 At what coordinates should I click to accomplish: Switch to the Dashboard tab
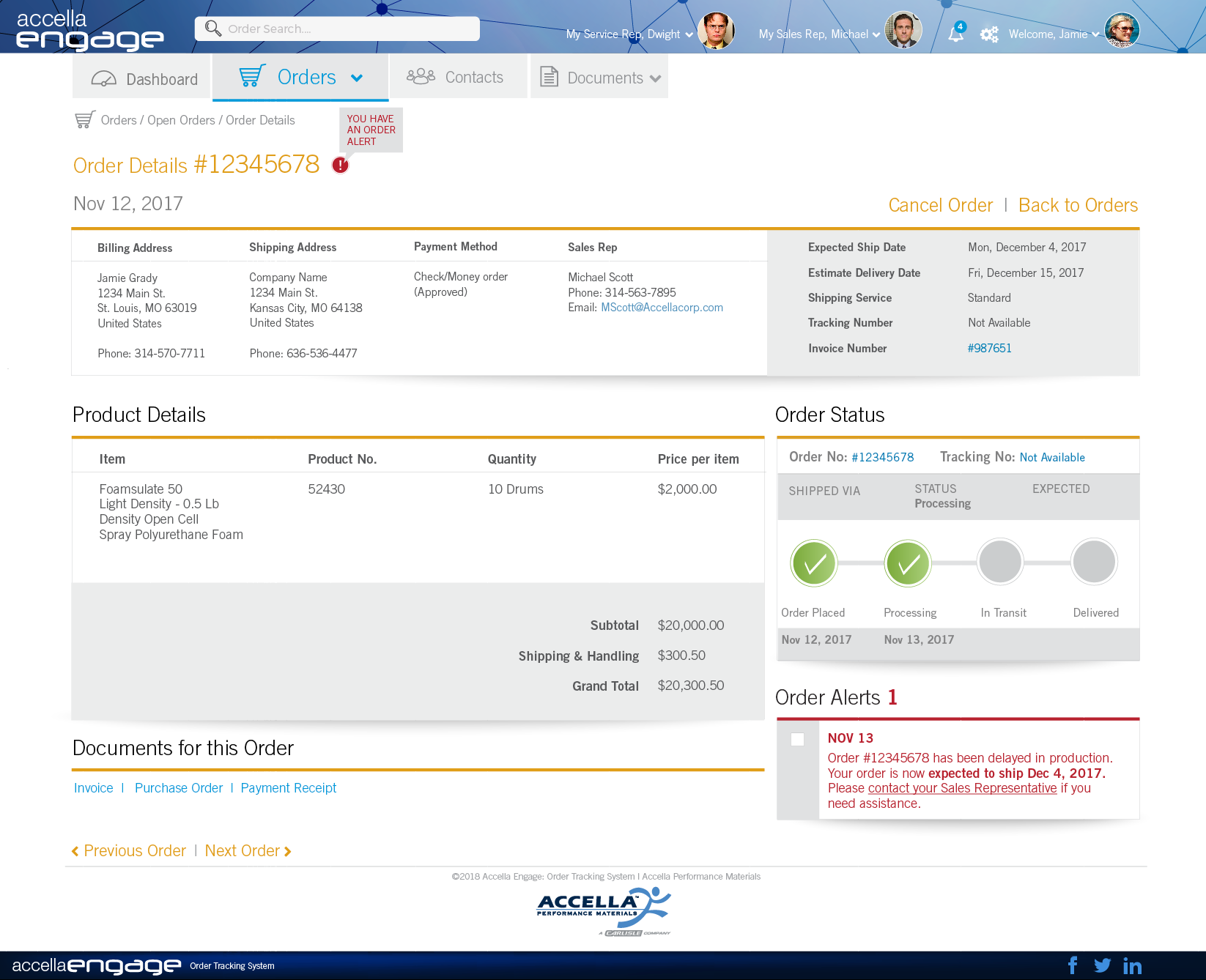click(x=142, y=76)
